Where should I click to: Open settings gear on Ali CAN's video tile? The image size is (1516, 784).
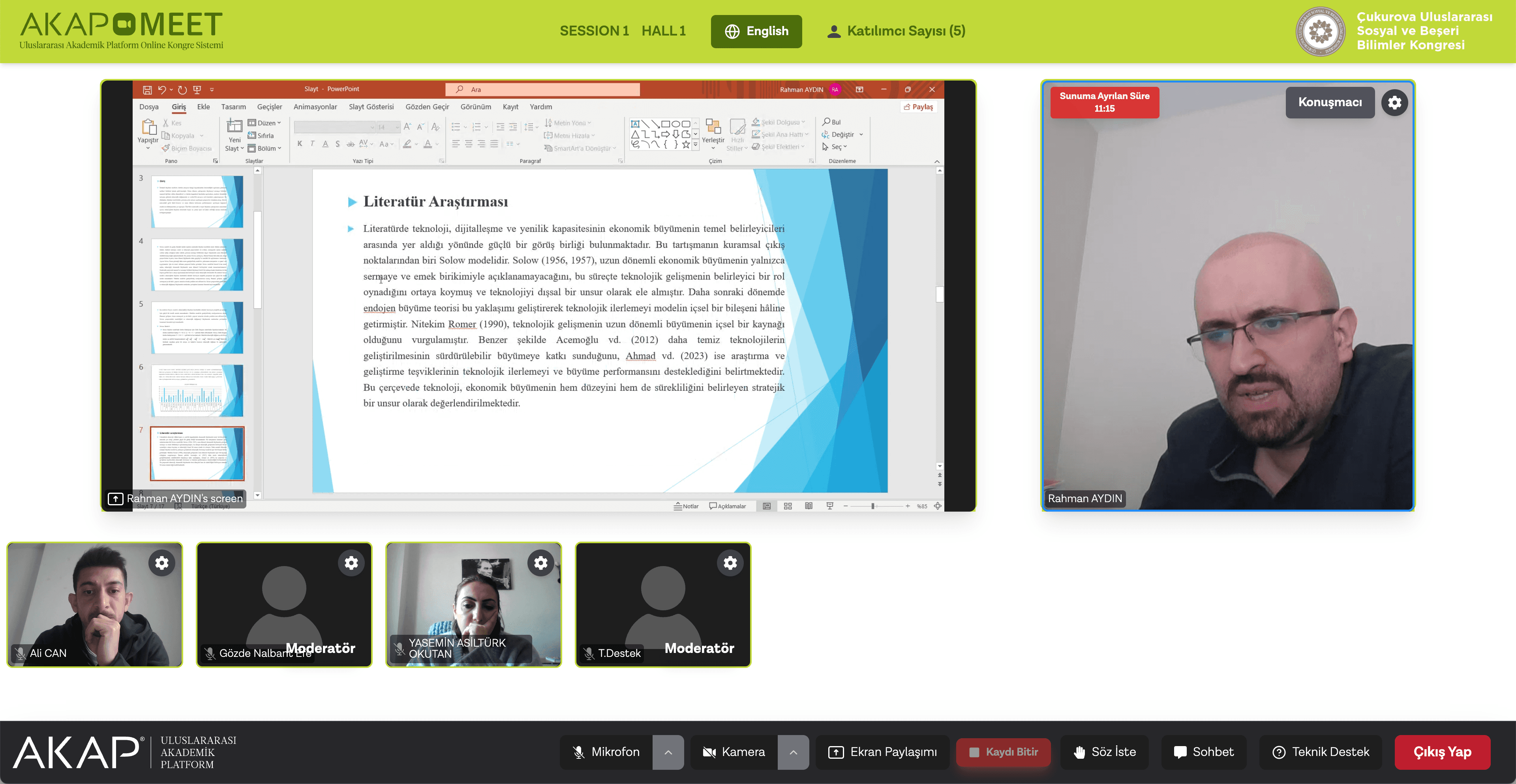[162, 563]
